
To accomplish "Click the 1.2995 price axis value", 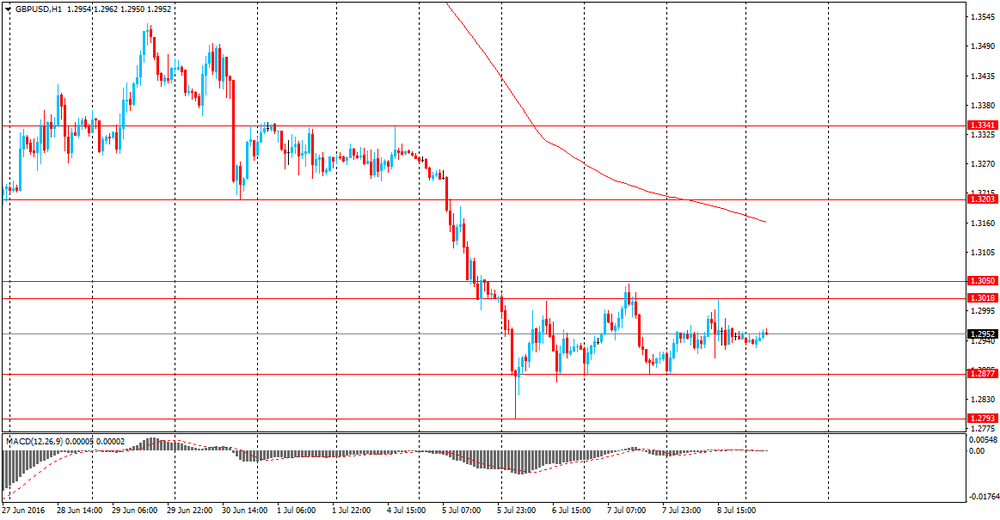I will point(982,311).
